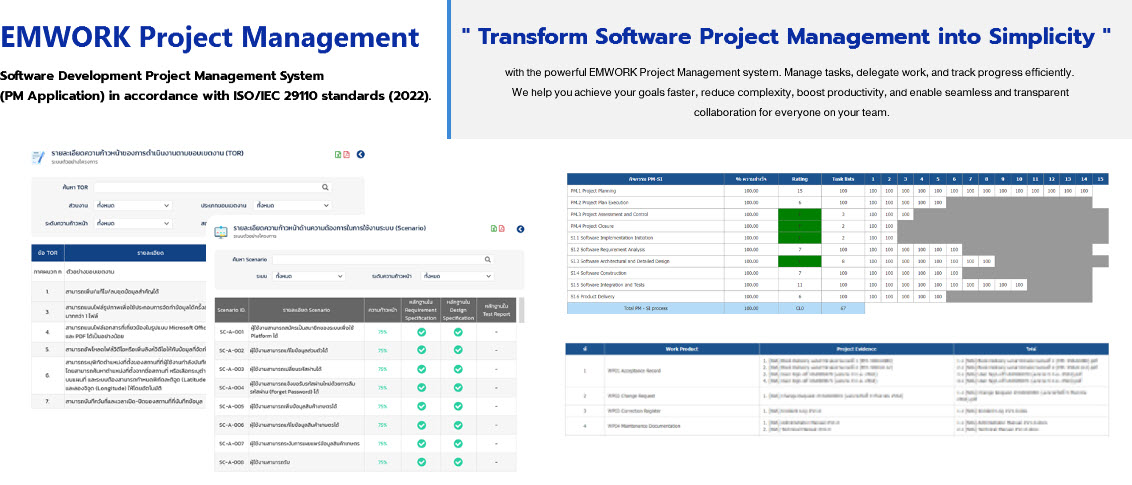Click SC-A-001 Design Specification check icon

tap(458, 331)
